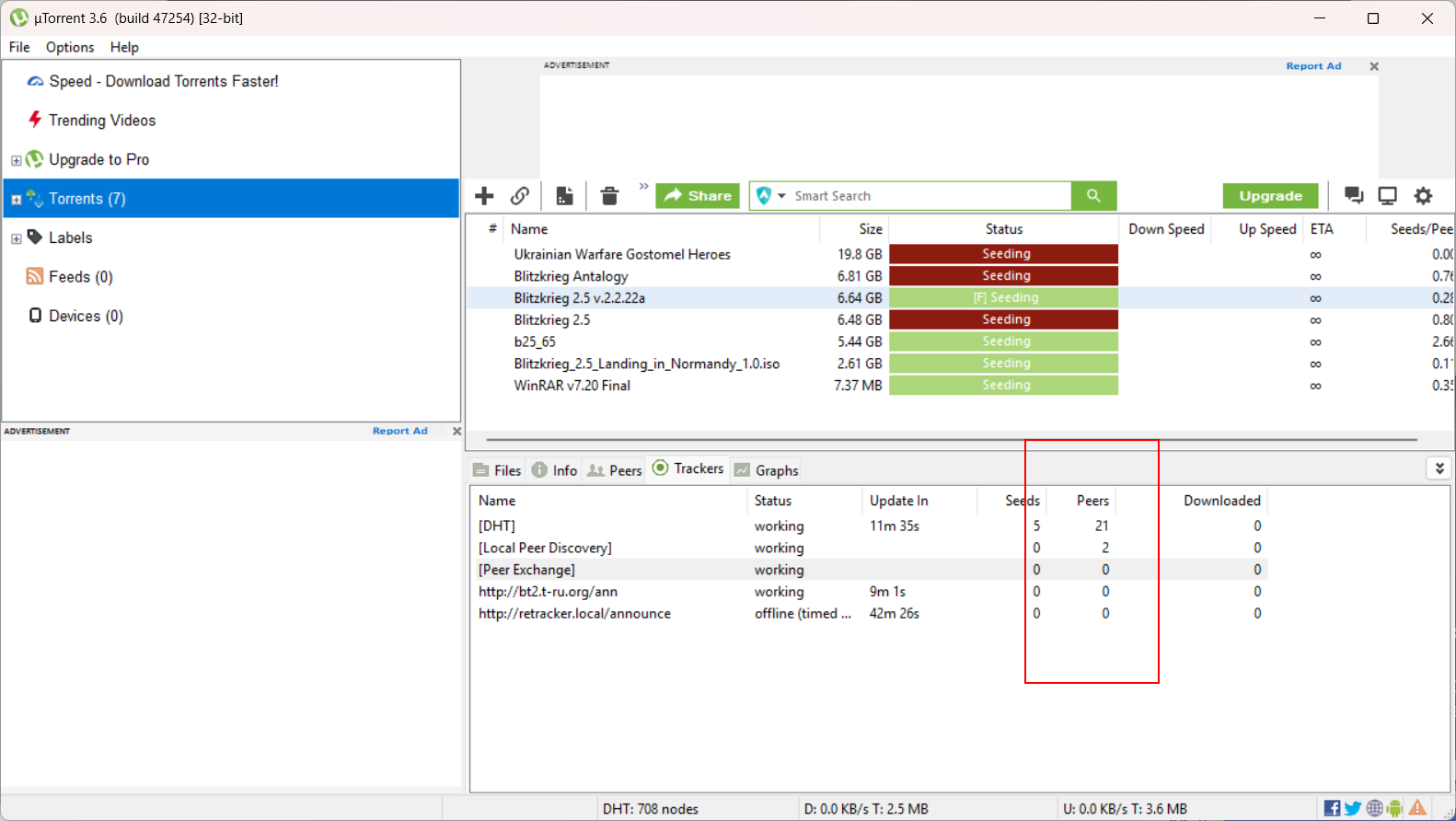The height and width of the screenshot is (821, 1456).
Task: Click the Create New Torrent icon
Action: 564,196
